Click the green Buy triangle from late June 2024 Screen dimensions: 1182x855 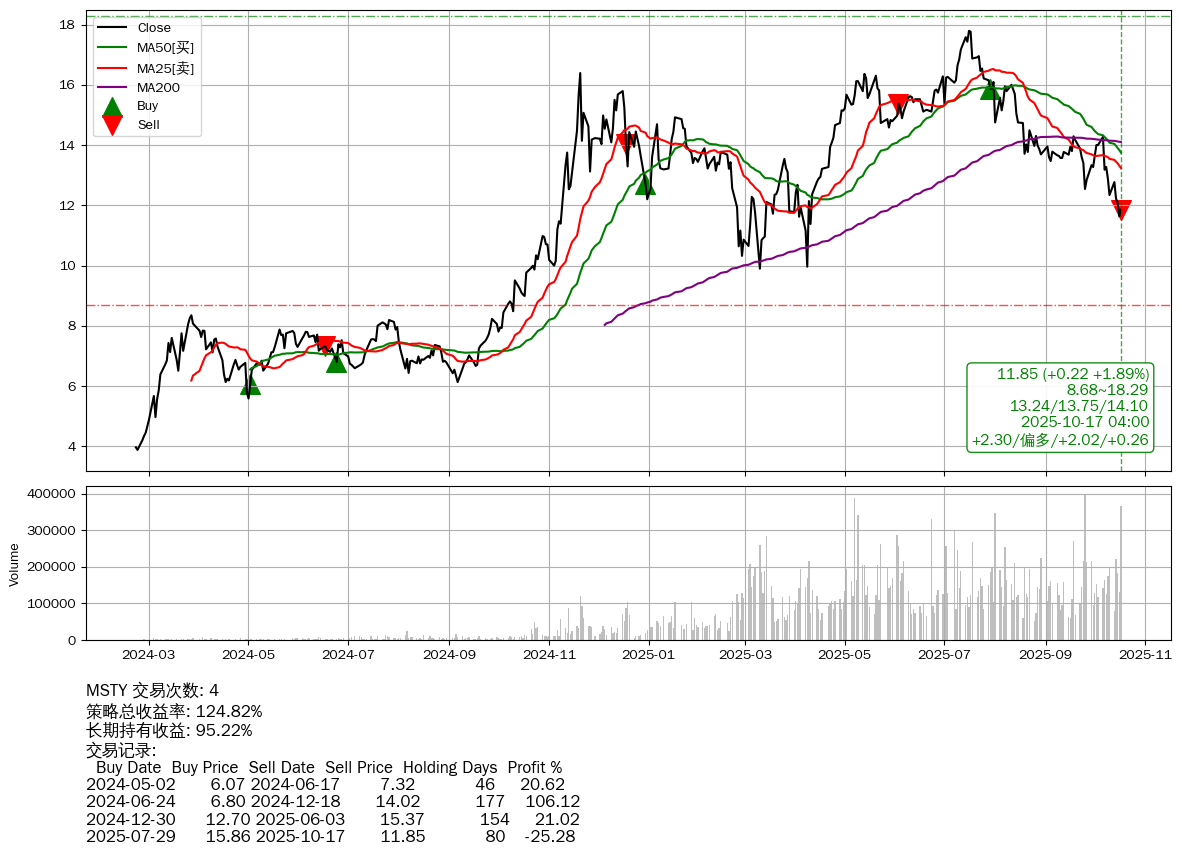pos(336,362)
